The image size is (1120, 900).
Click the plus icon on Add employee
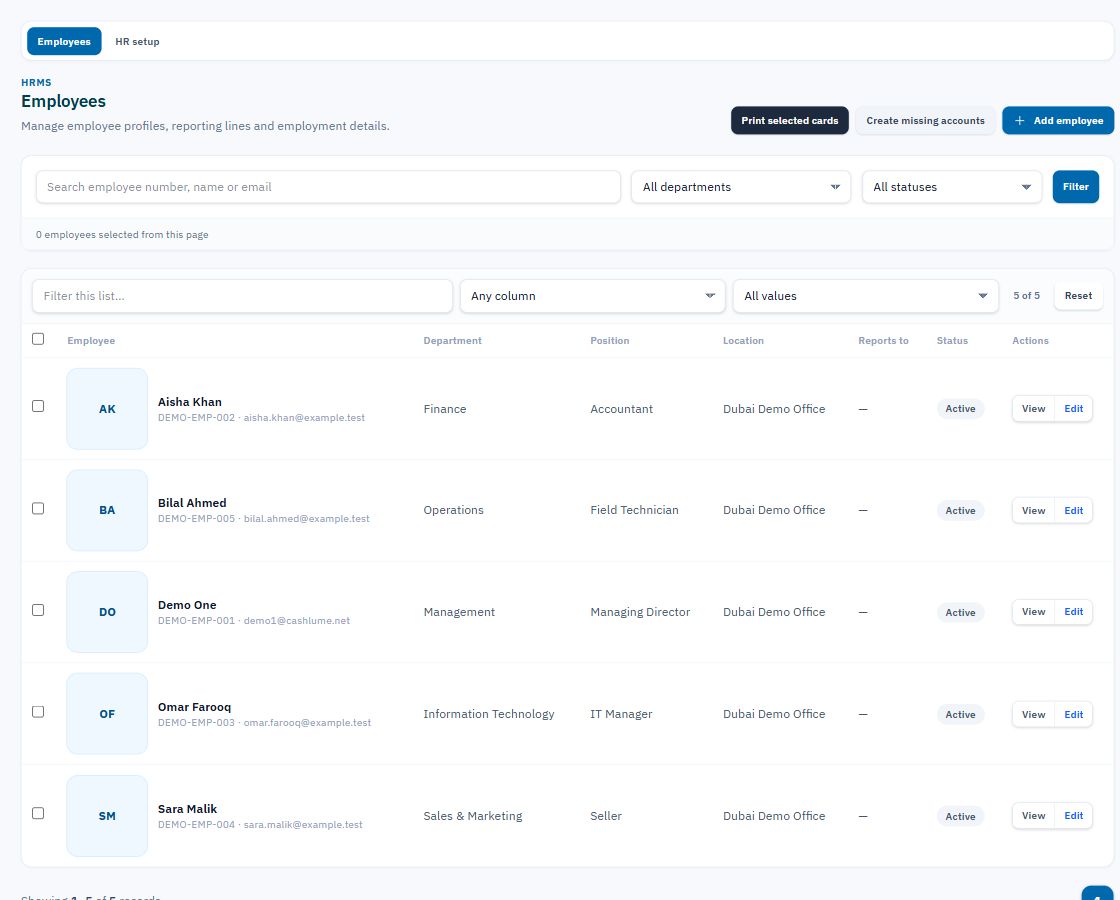(1020, 121)
